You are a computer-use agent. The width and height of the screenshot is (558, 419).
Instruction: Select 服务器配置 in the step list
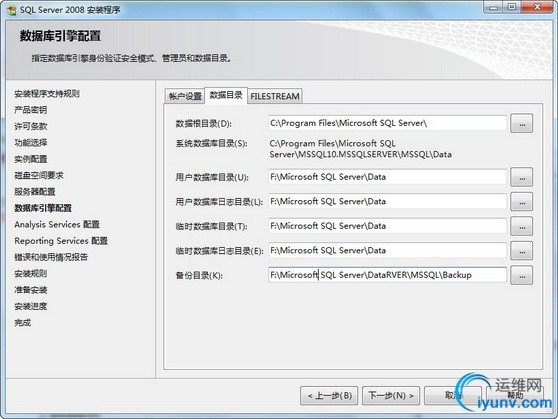35,192
